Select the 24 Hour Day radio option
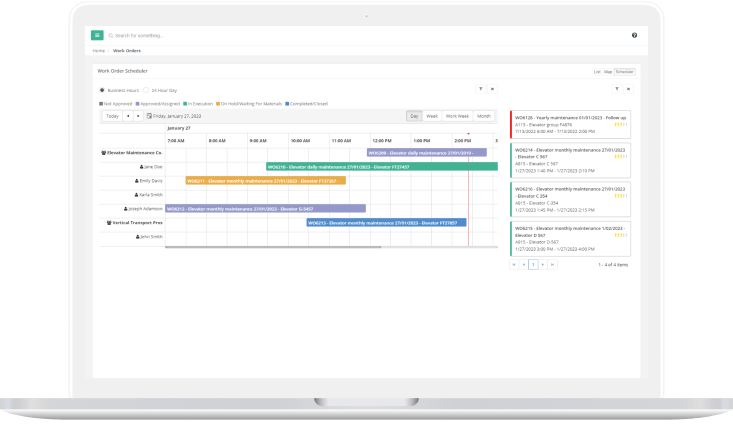733x438 pixels. click(144, 89)
